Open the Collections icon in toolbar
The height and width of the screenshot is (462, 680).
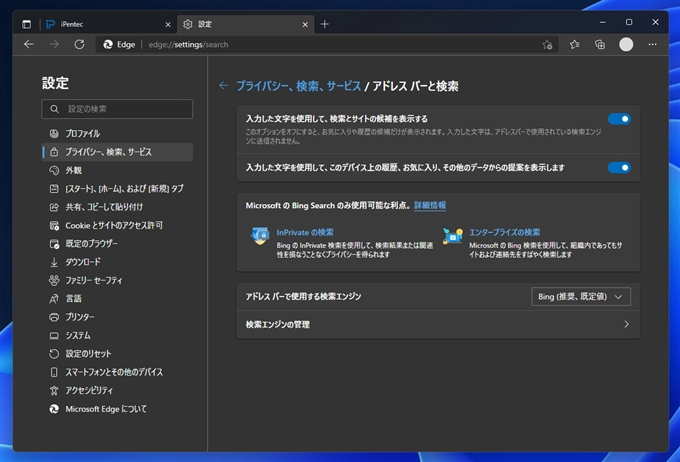point(600,44)
